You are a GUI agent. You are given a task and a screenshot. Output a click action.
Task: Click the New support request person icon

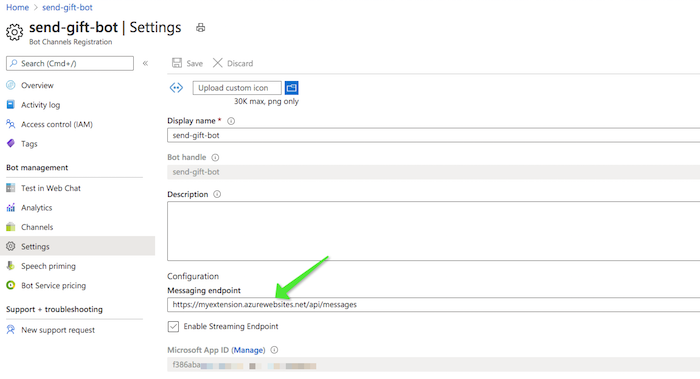pyautogui.click(x=11, y=330)
